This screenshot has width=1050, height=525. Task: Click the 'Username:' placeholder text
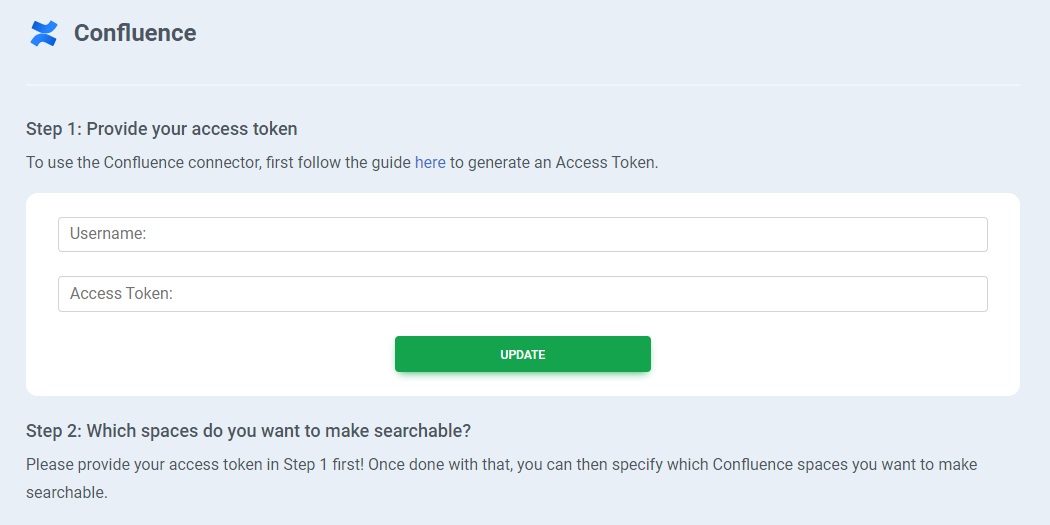point(108,234)
